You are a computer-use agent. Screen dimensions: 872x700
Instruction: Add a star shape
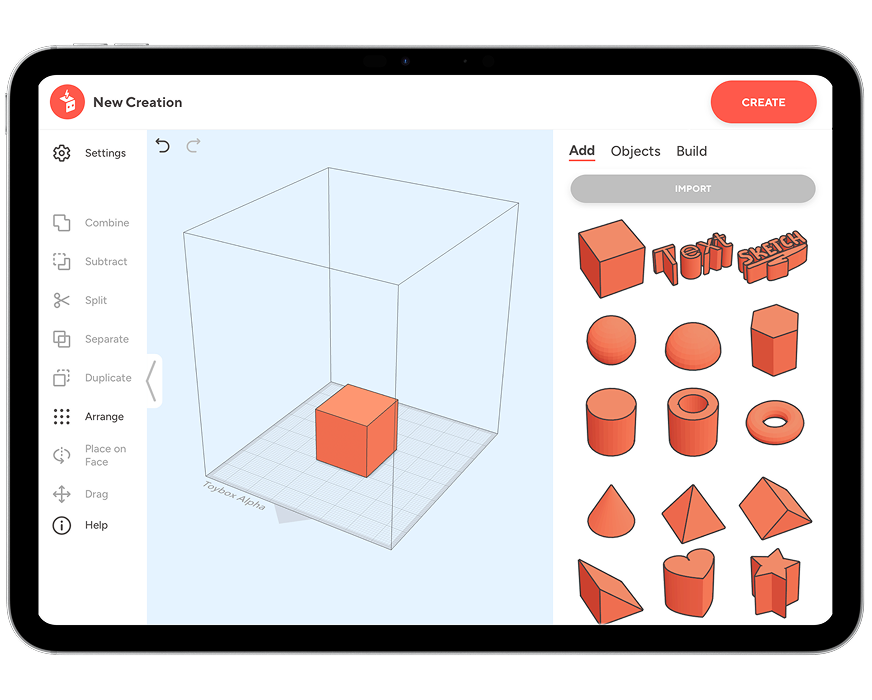(775, 583)
